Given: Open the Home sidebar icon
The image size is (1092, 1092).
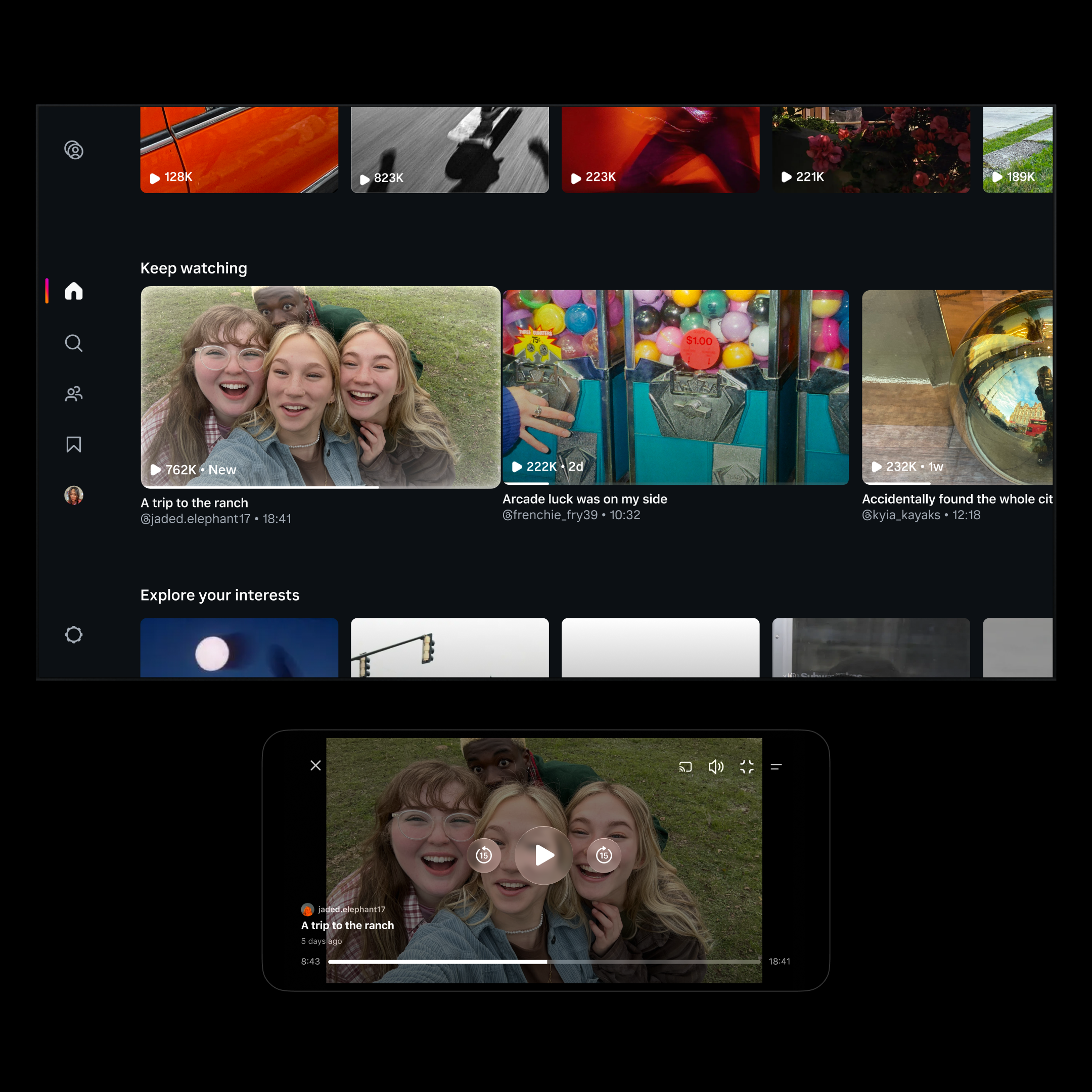Looking at the screenshot, I should point(73,291).
